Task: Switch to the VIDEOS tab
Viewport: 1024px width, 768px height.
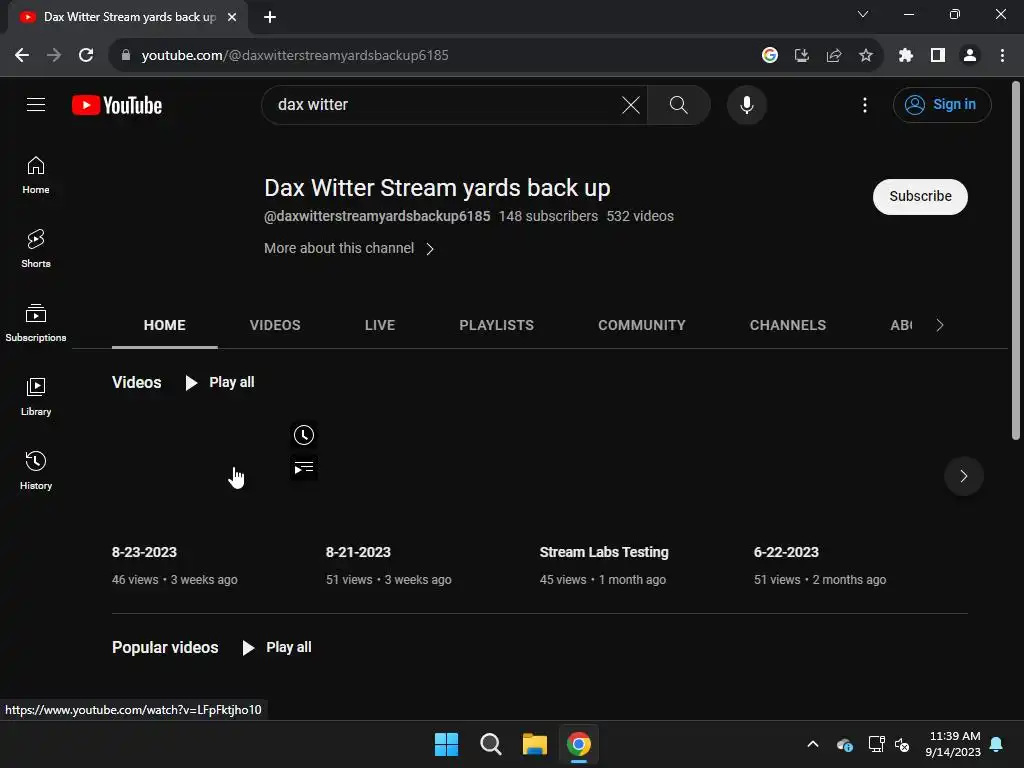Action: pos(275,325)
